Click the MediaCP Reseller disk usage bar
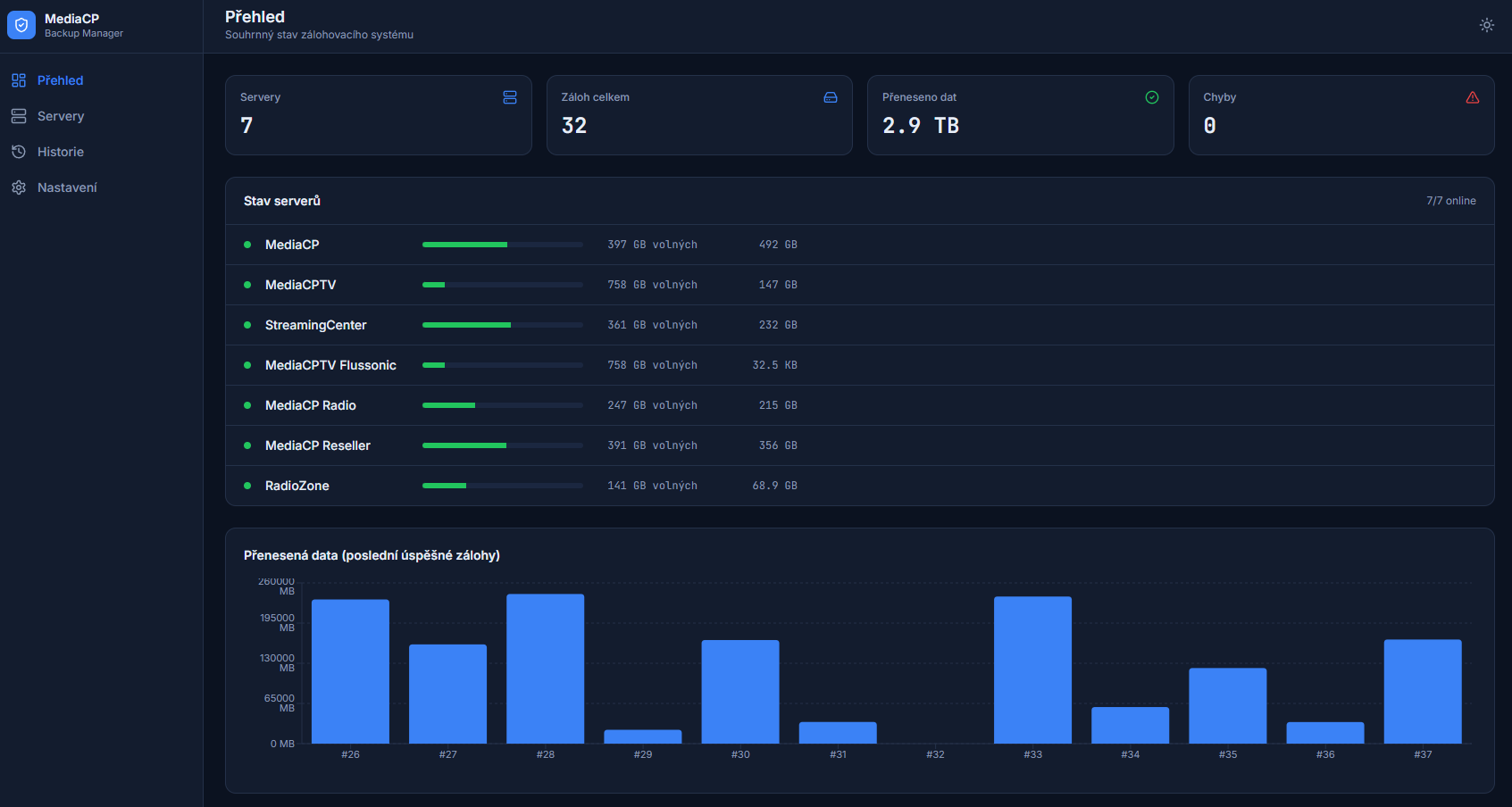1512x807 pixels. 503,445
